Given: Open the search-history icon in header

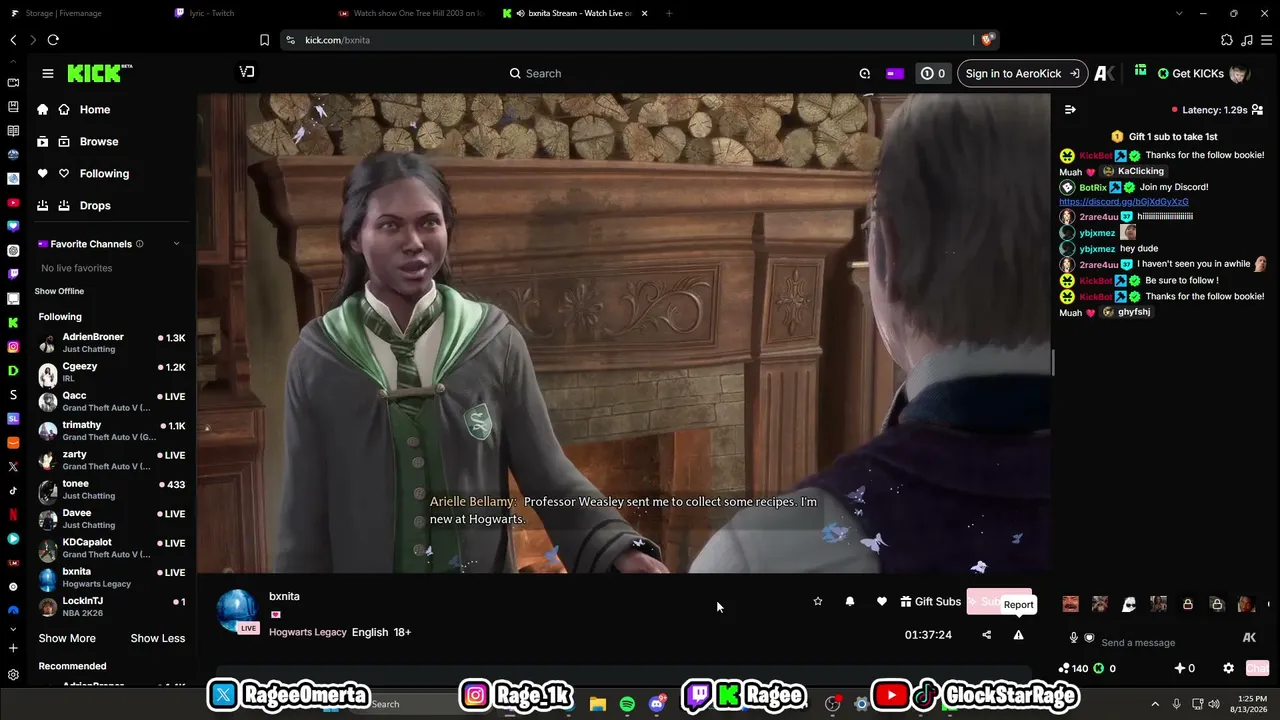Looking at the screenshot, I should (x=865, y=73).
